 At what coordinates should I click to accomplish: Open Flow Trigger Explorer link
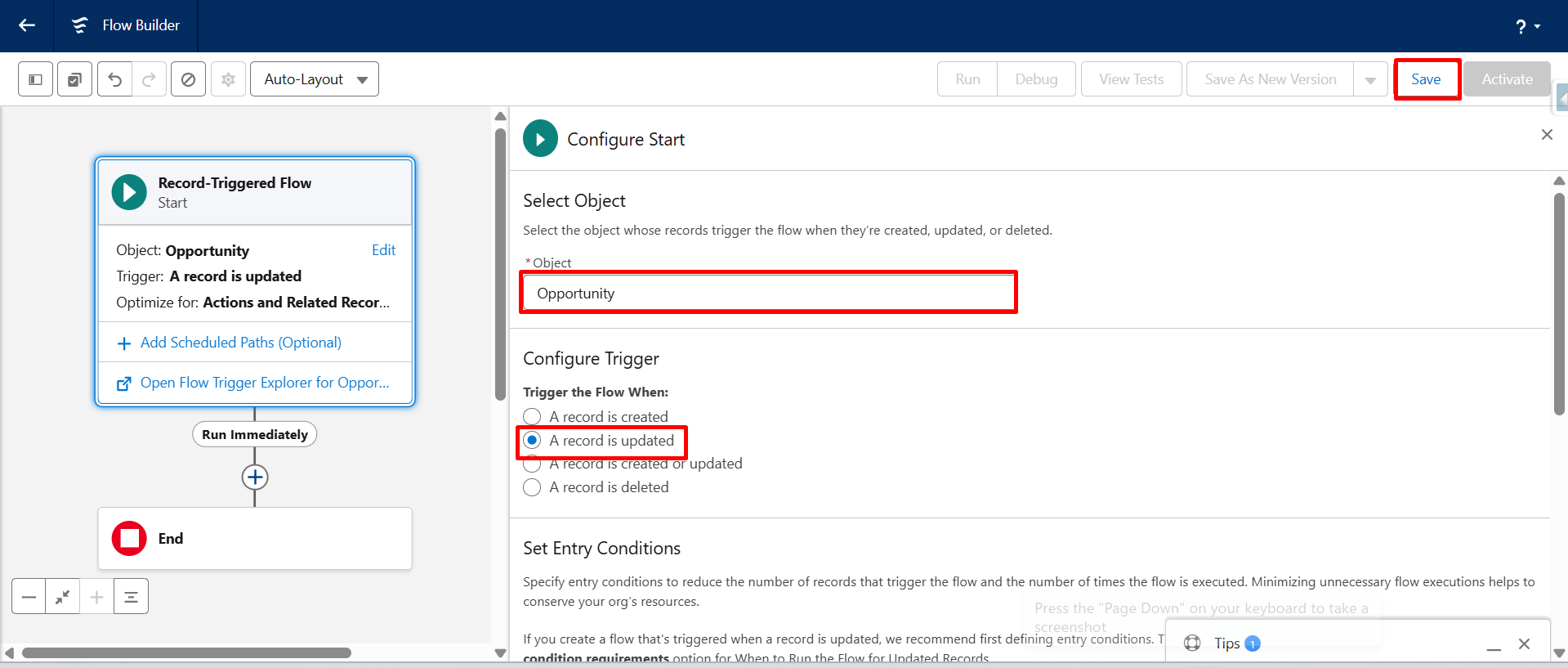click(265, 383)
